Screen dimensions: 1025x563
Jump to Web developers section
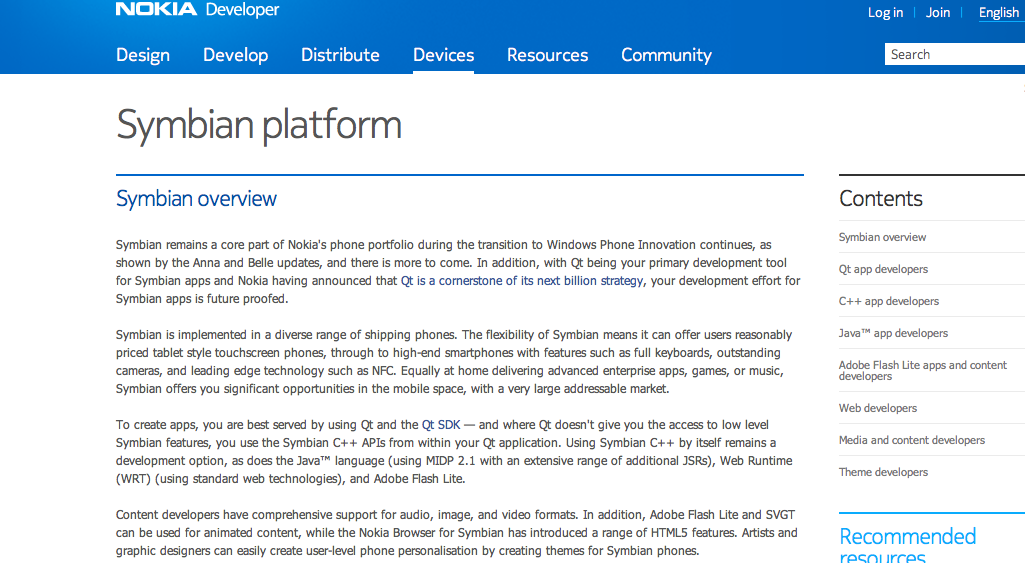click(877, 408)
